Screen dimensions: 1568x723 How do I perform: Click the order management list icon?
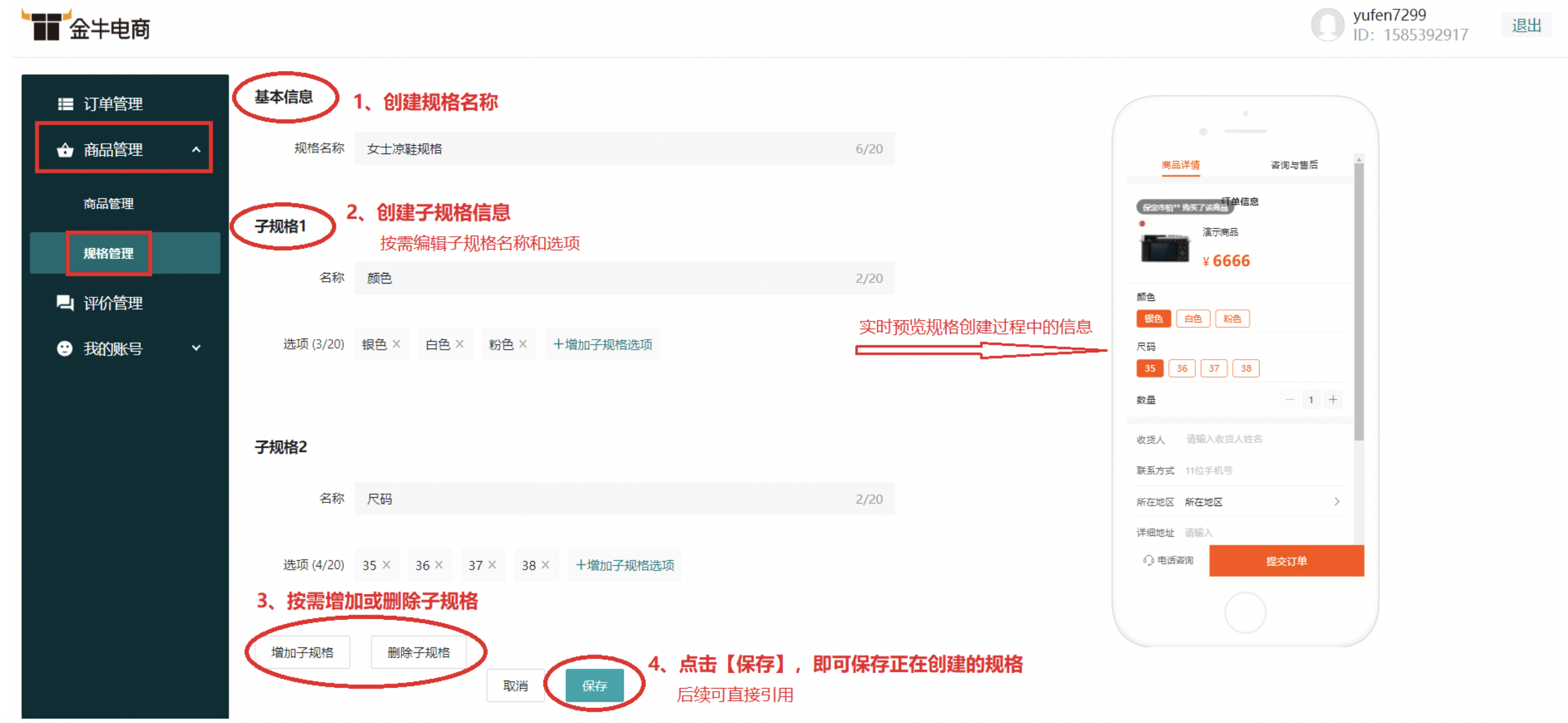tap(65, 104)
